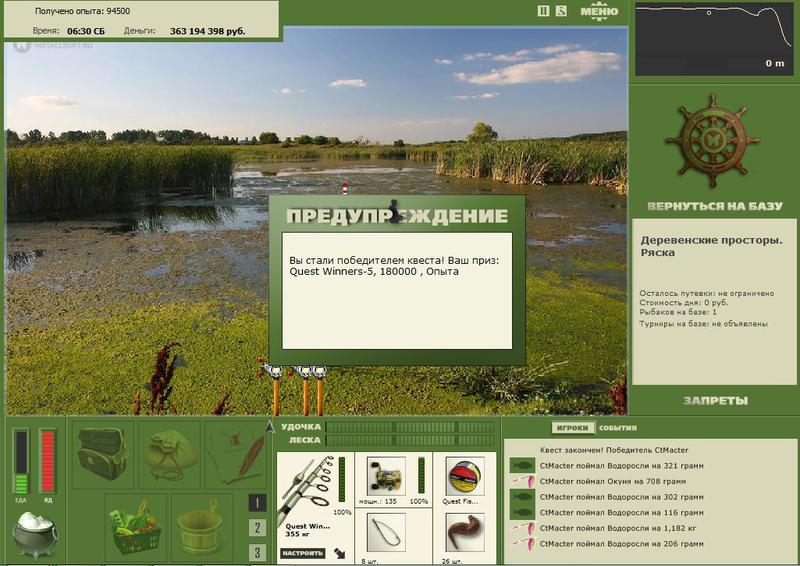Open the lures and float kit icon

click(x=236, y=454)
